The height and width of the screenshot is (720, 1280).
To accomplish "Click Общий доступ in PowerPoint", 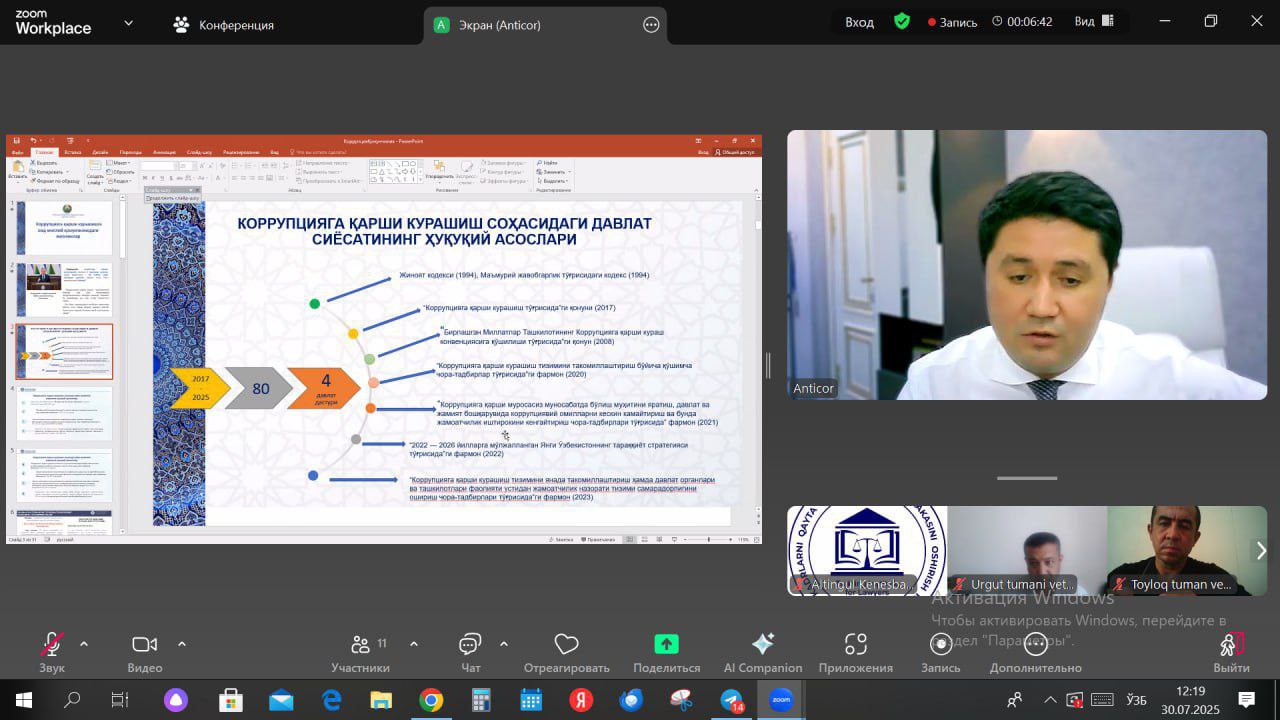I will 735,152.
